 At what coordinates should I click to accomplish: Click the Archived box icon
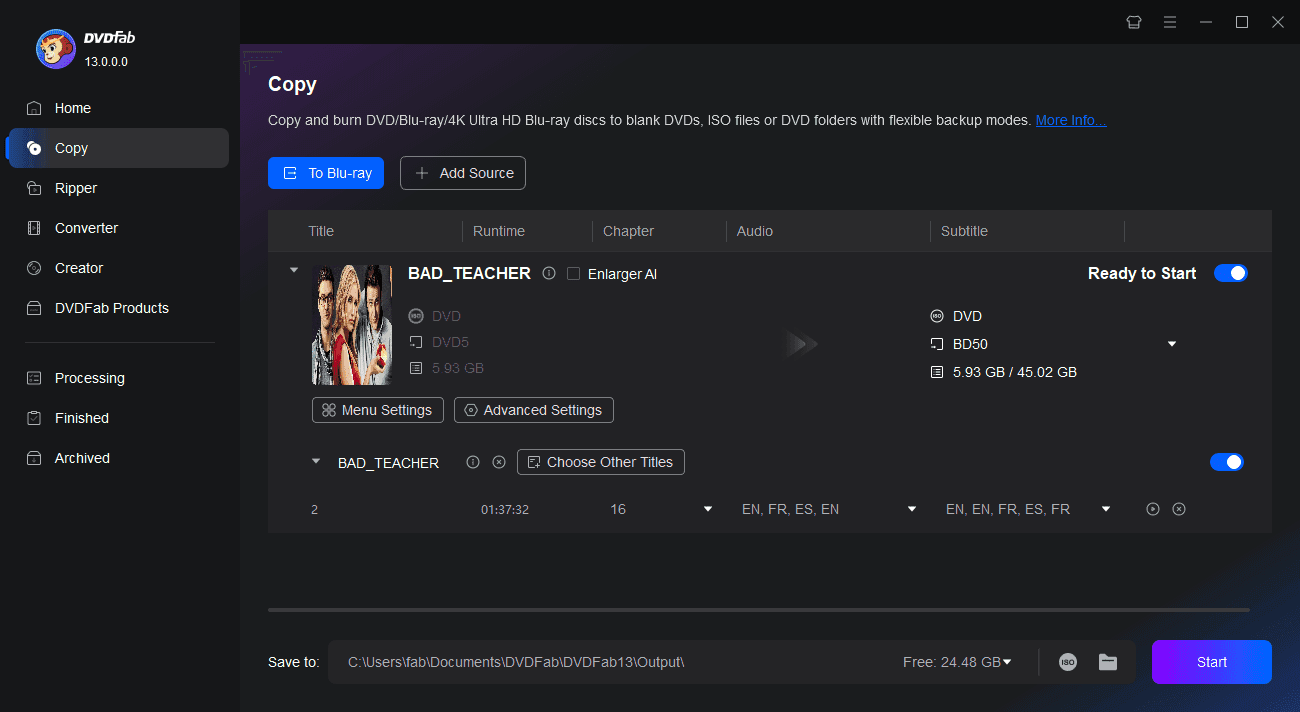pyautogui.click(x=35, y=458)
